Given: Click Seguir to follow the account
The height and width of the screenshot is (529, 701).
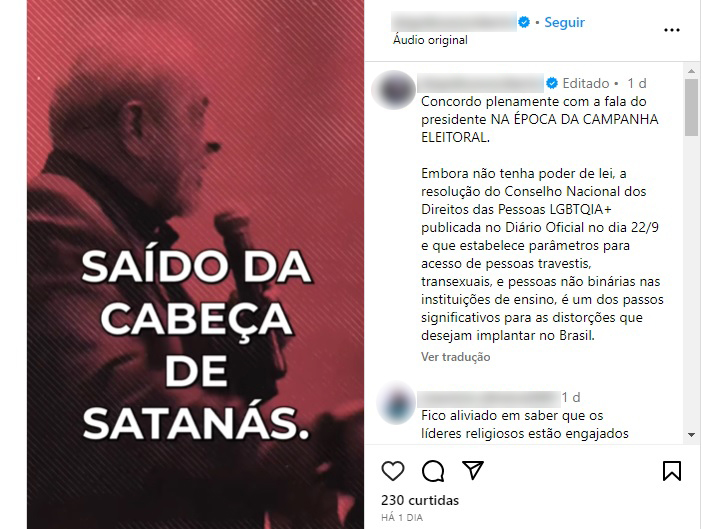Looking at the screenshot, I should point(564,22).
